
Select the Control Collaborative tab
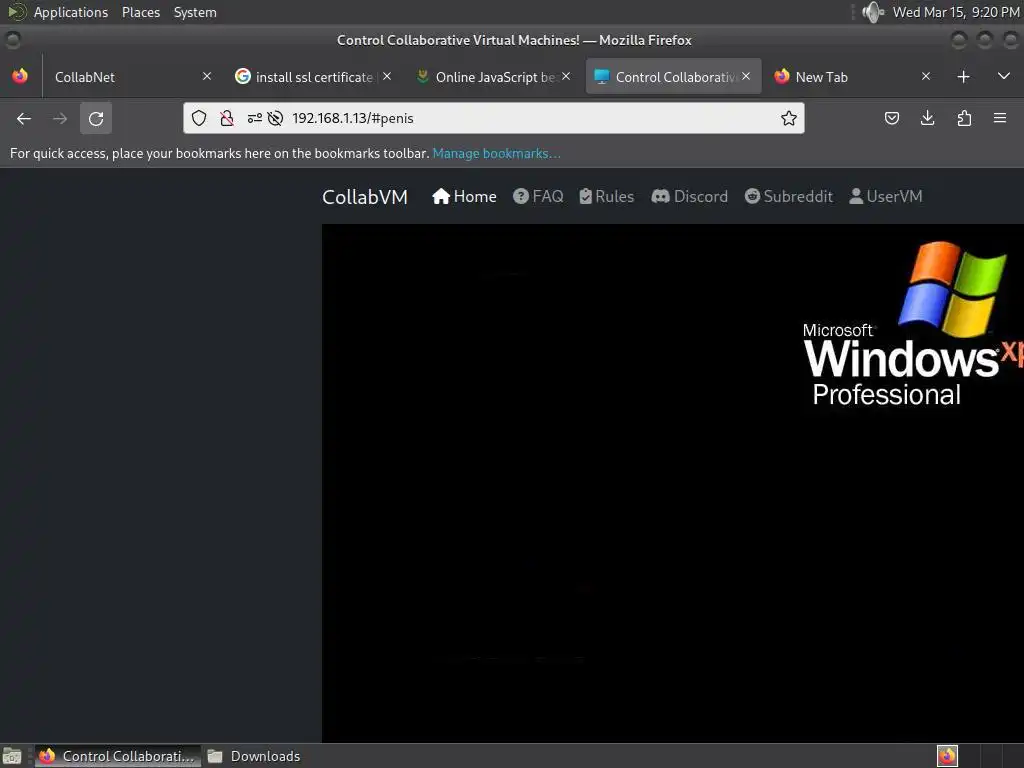[x=673, y=77]
